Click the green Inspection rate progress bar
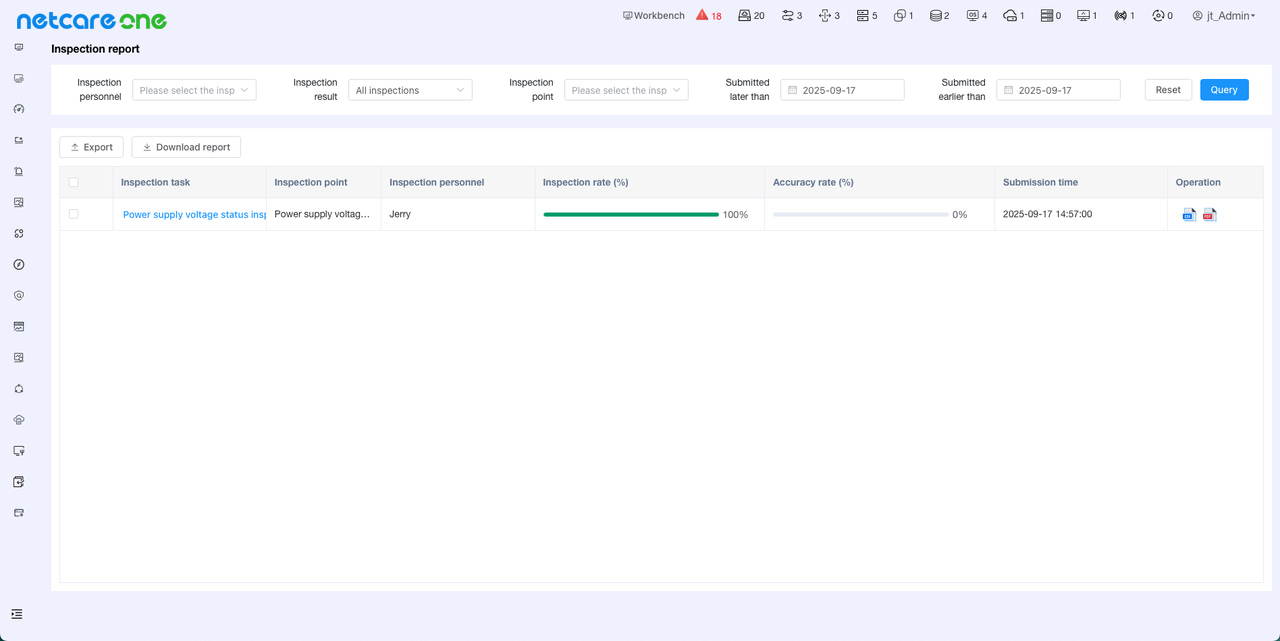 [631, 214]
